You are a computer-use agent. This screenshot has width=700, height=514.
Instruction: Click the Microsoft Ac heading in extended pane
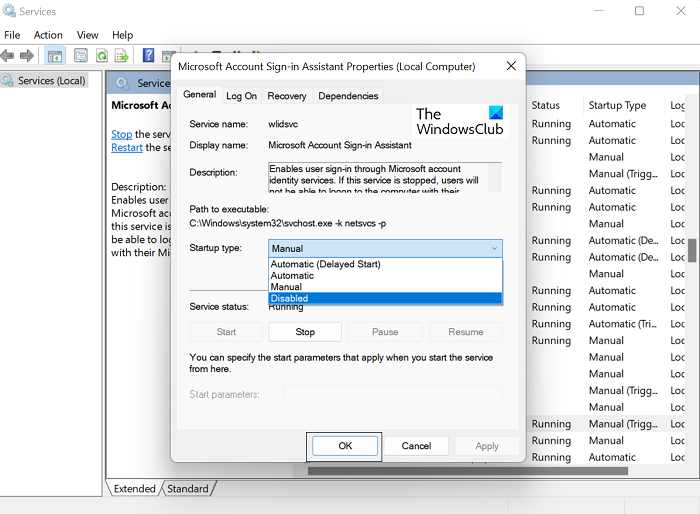tap(141, 105)
